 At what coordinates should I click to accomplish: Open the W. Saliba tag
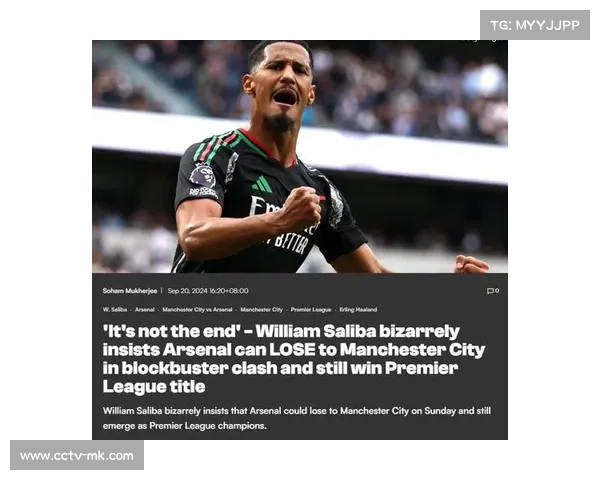pos(115,310)
